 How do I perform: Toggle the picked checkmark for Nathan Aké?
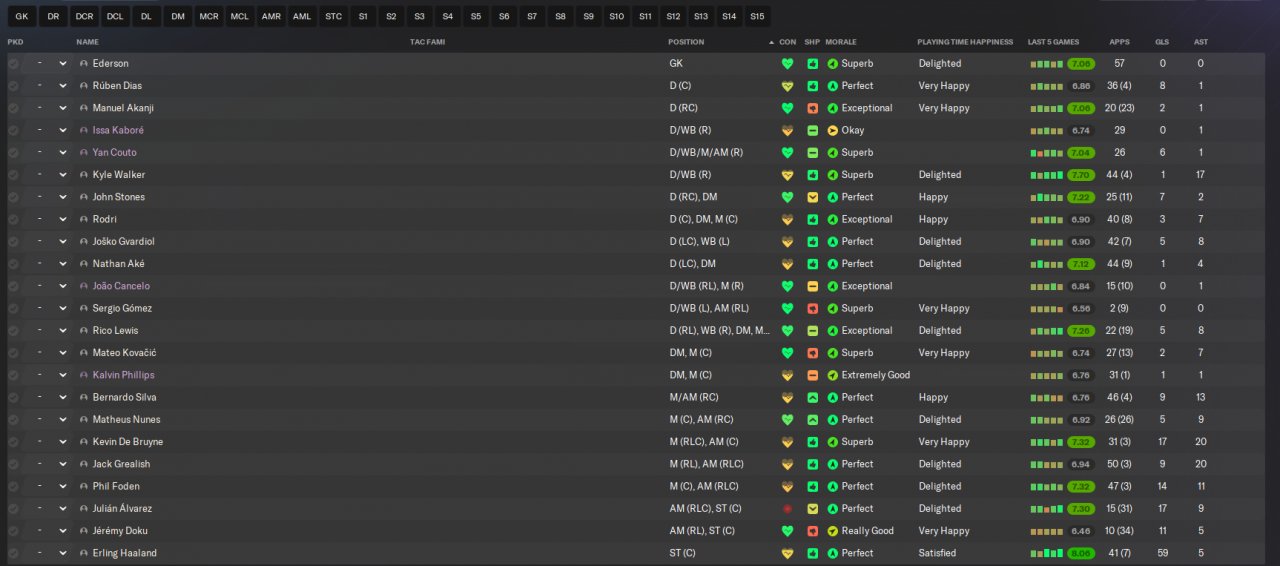coord(13,264)
